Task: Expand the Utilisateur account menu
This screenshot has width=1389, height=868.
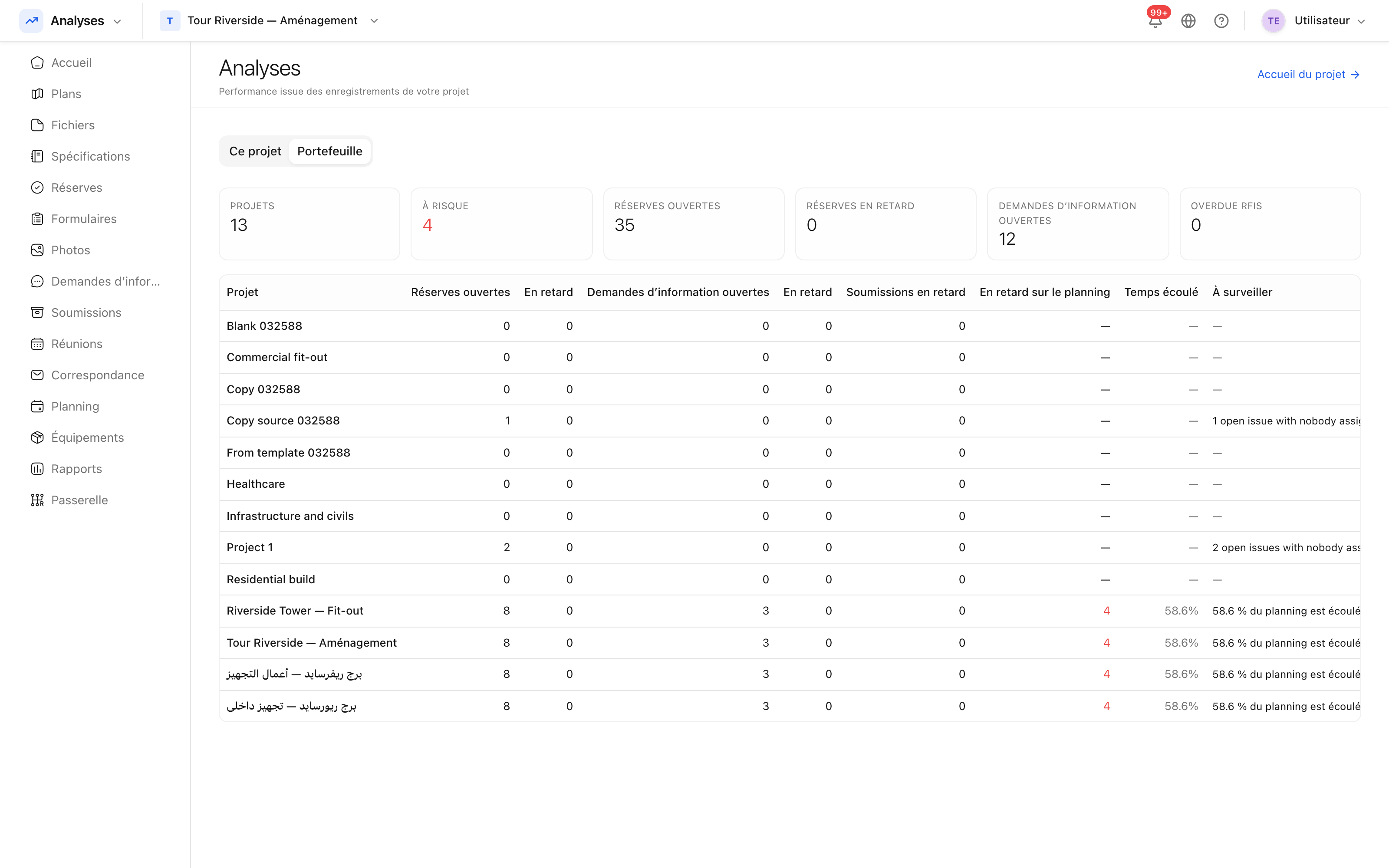Action: tap(1314, 21)
